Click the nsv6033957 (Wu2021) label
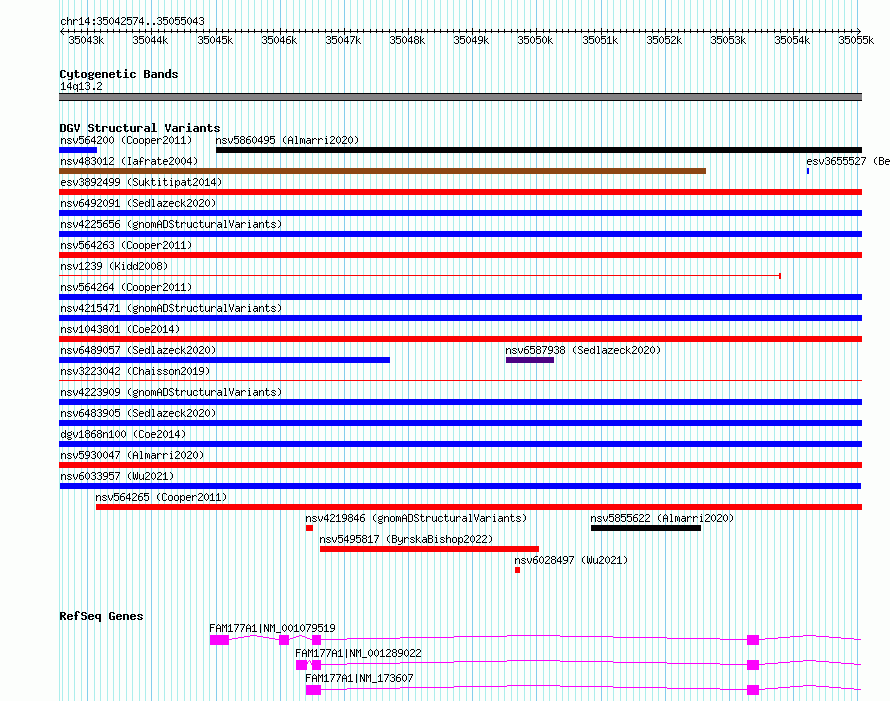 [x=117, y=476]
